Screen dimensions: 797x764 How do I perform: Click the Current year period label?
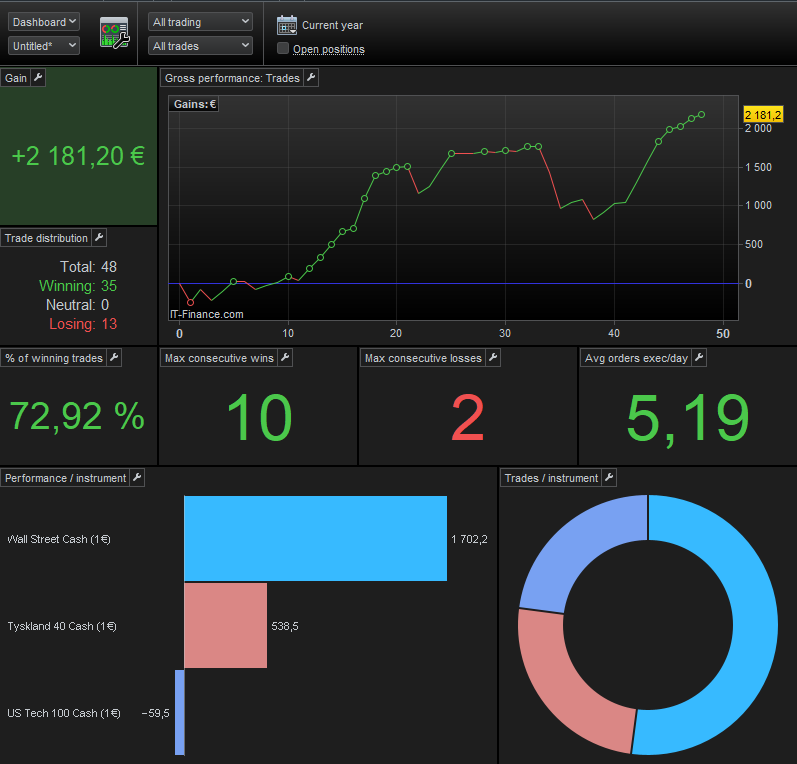(x=332, y=25)
